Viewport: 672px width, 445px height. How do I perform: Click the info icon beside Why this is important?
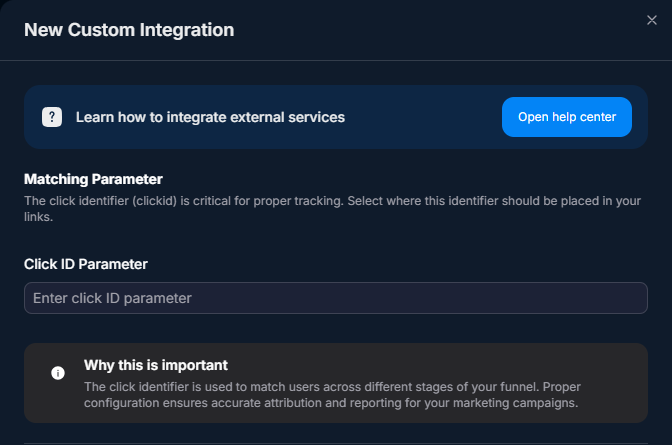(58, 373)
